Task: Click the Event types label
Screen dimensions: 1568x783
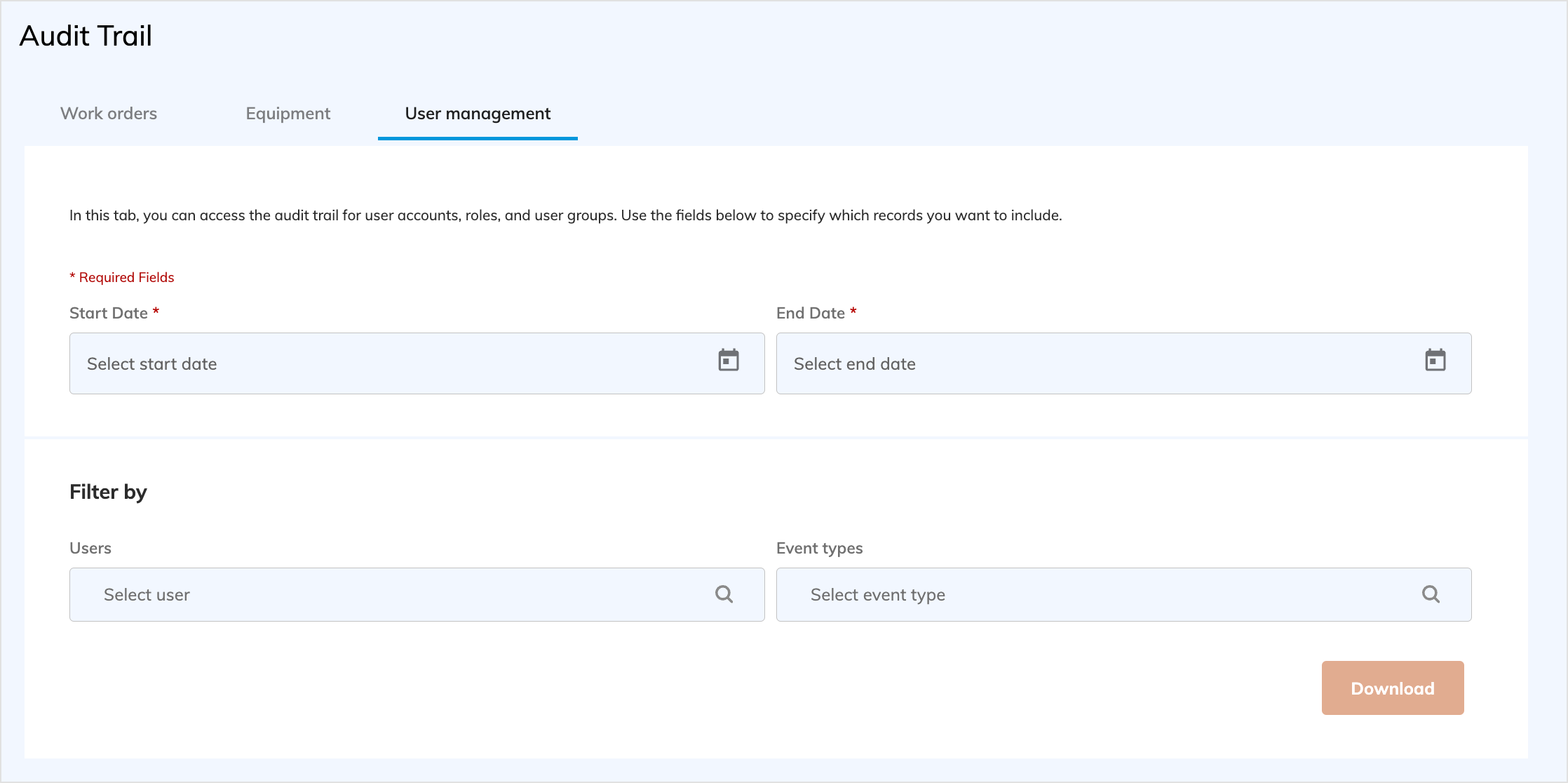Action: pos(819,548)
